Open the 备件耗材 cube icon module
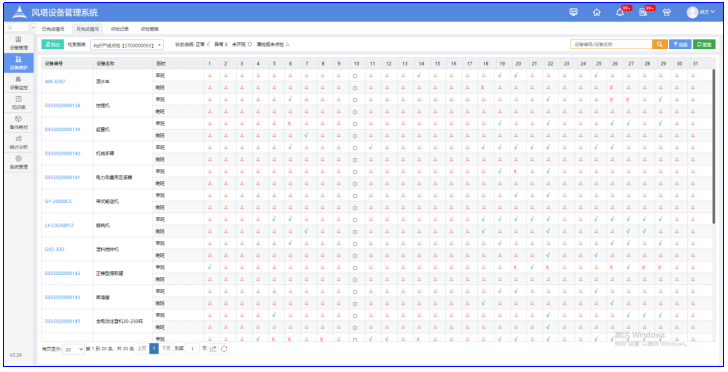 [19, 123]
